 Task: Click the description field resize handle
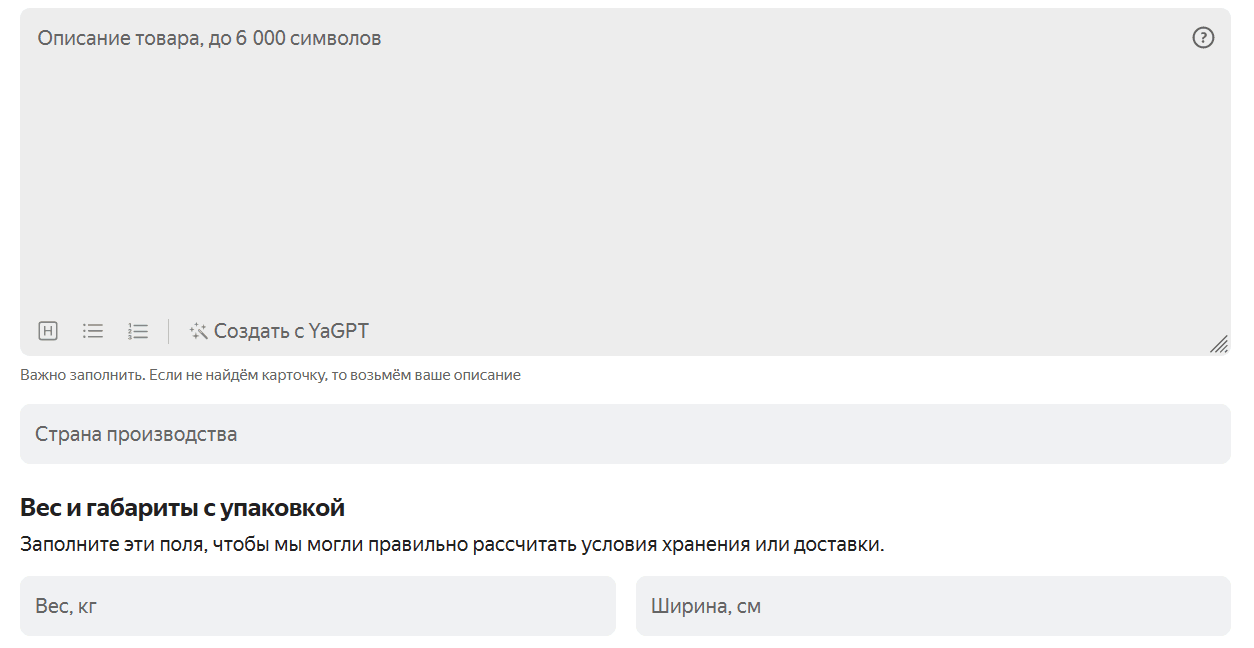(x=1218, y=344)
